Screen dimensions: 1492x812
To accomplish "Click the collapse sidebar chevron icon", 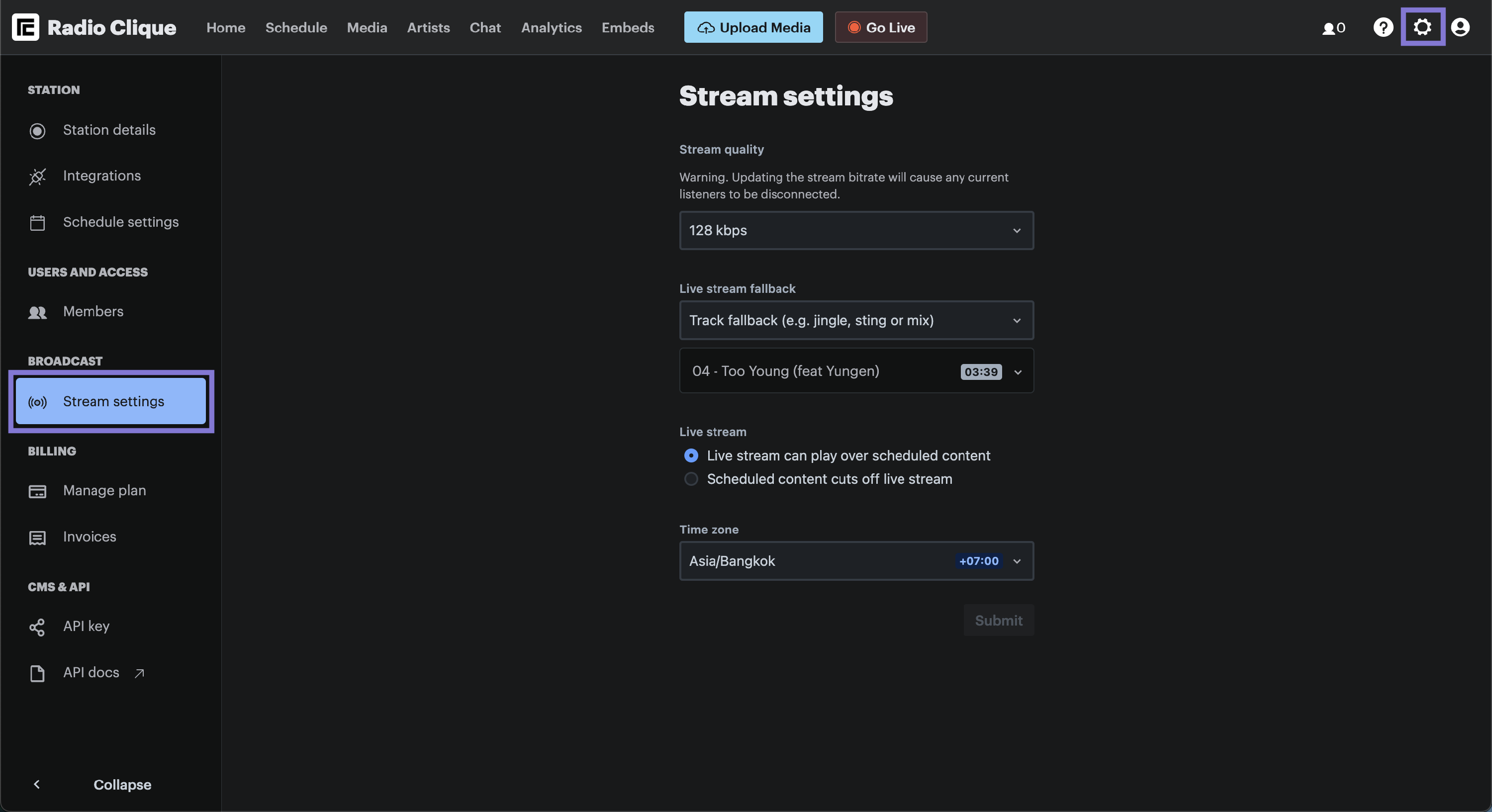I will pos(36,784).
